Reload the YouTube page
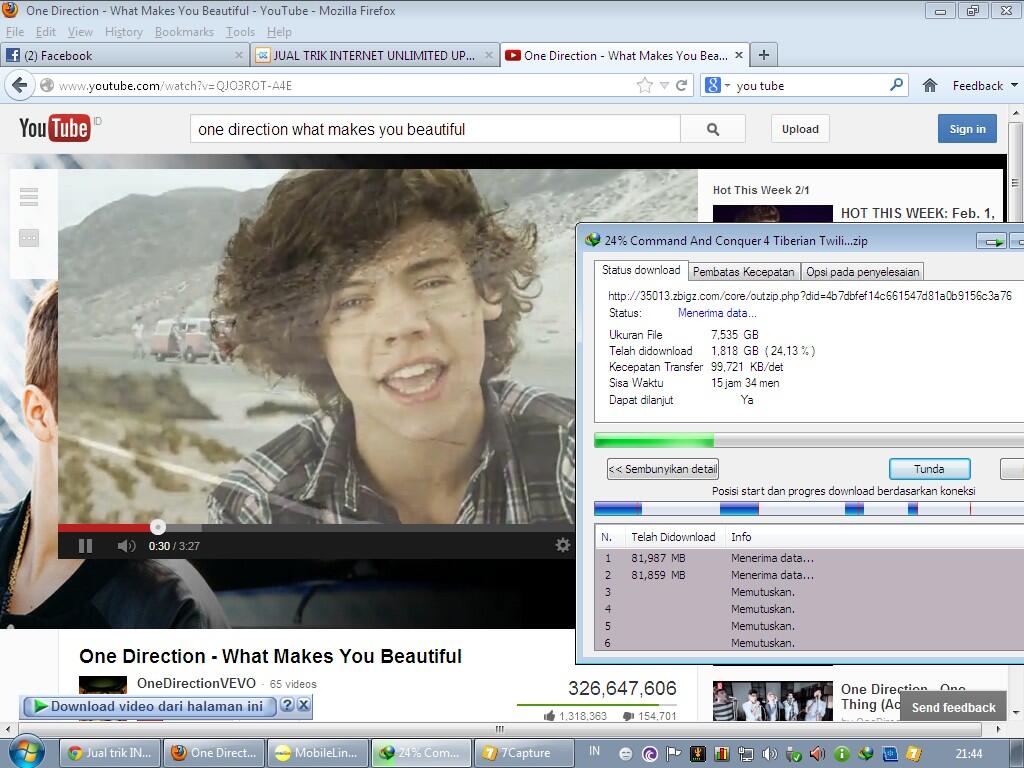This screenshot has width=1024, height=768. pyautogui.click(x=681, y=85)
